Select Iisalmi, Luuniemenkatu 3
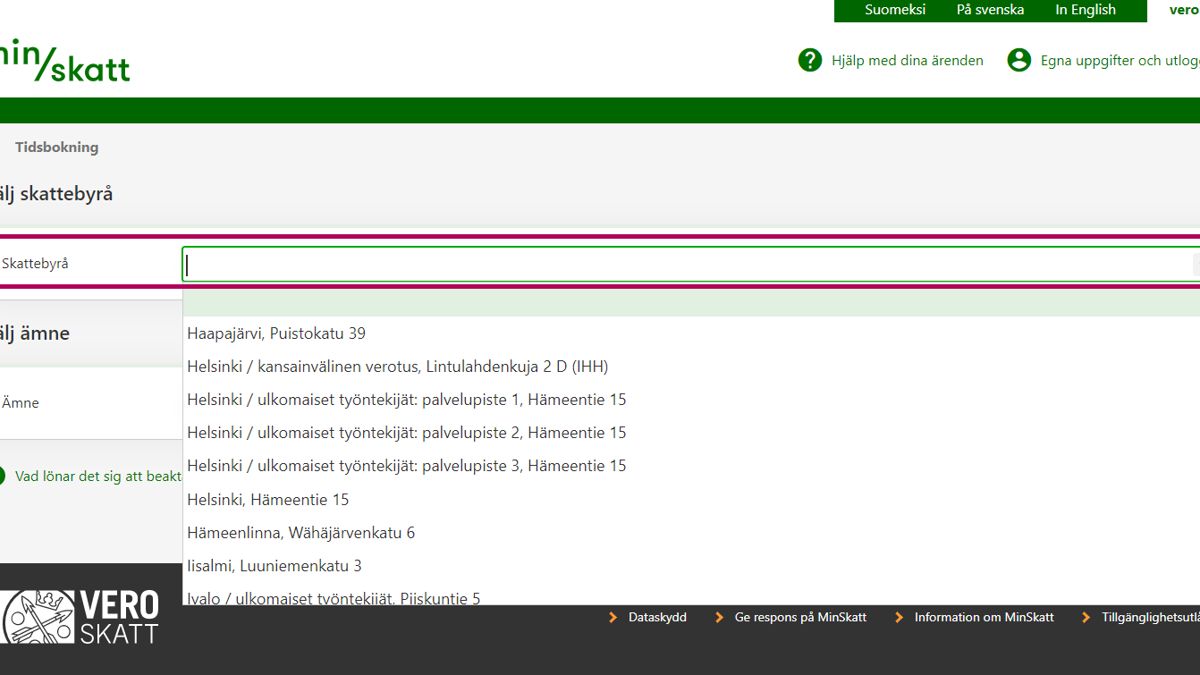Viewport: 1200px width, 675px height. click(x=274, y=565)
